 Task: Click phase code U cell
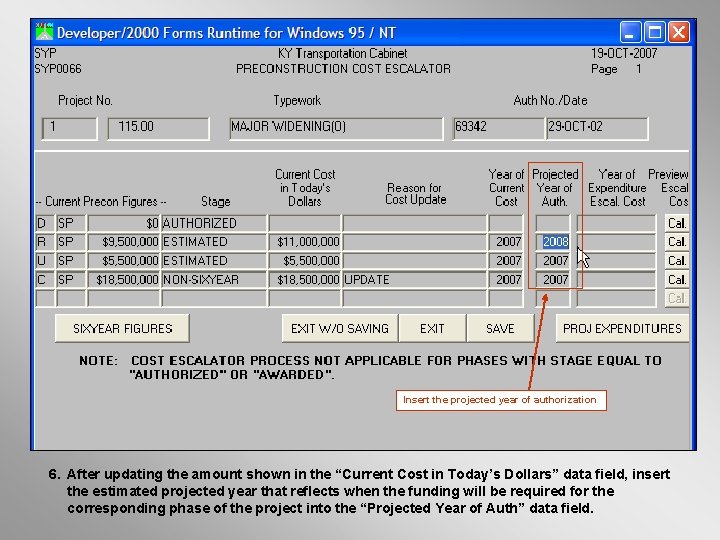pos(45,261)
